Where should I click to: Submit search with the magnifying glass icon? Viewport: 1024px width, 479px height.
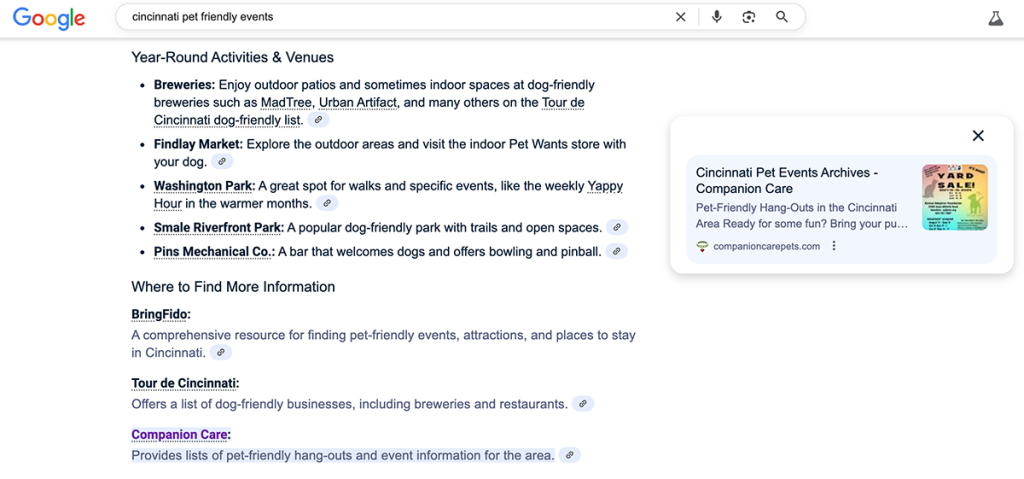[782, 17]
